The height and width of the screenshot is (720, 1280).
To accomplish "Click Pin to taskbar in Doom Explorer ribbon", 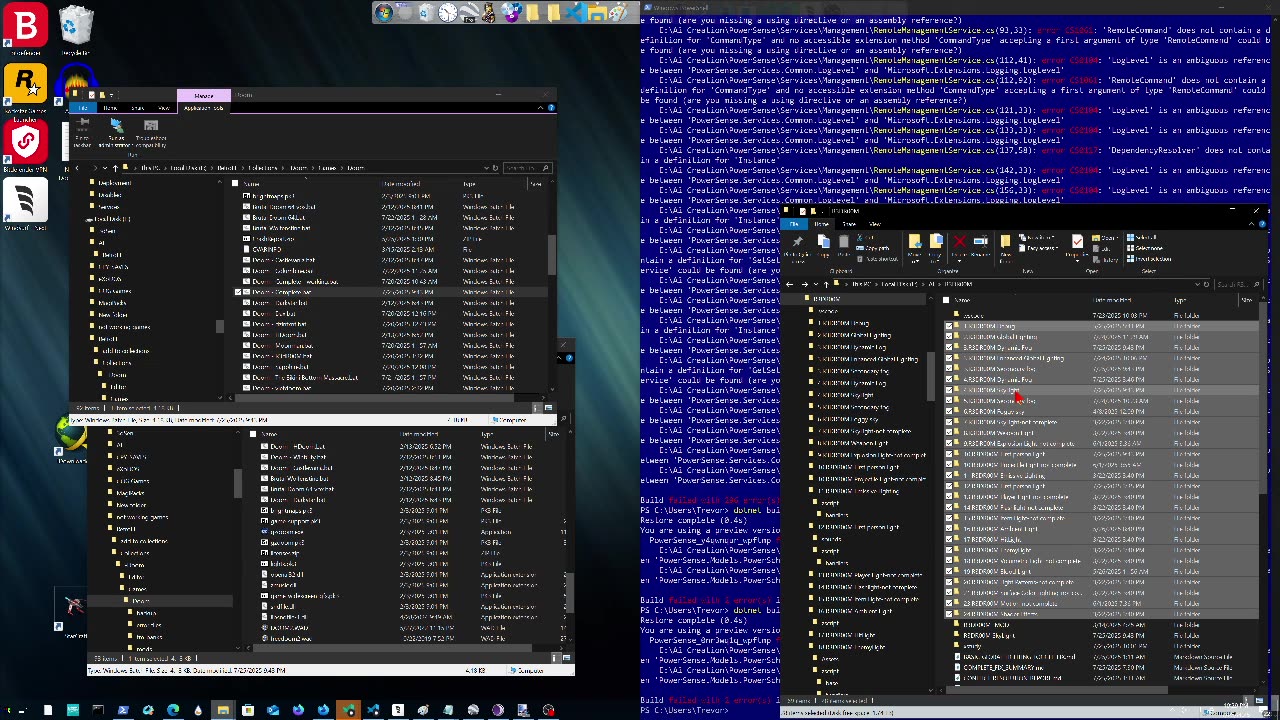I will (82, 134).
